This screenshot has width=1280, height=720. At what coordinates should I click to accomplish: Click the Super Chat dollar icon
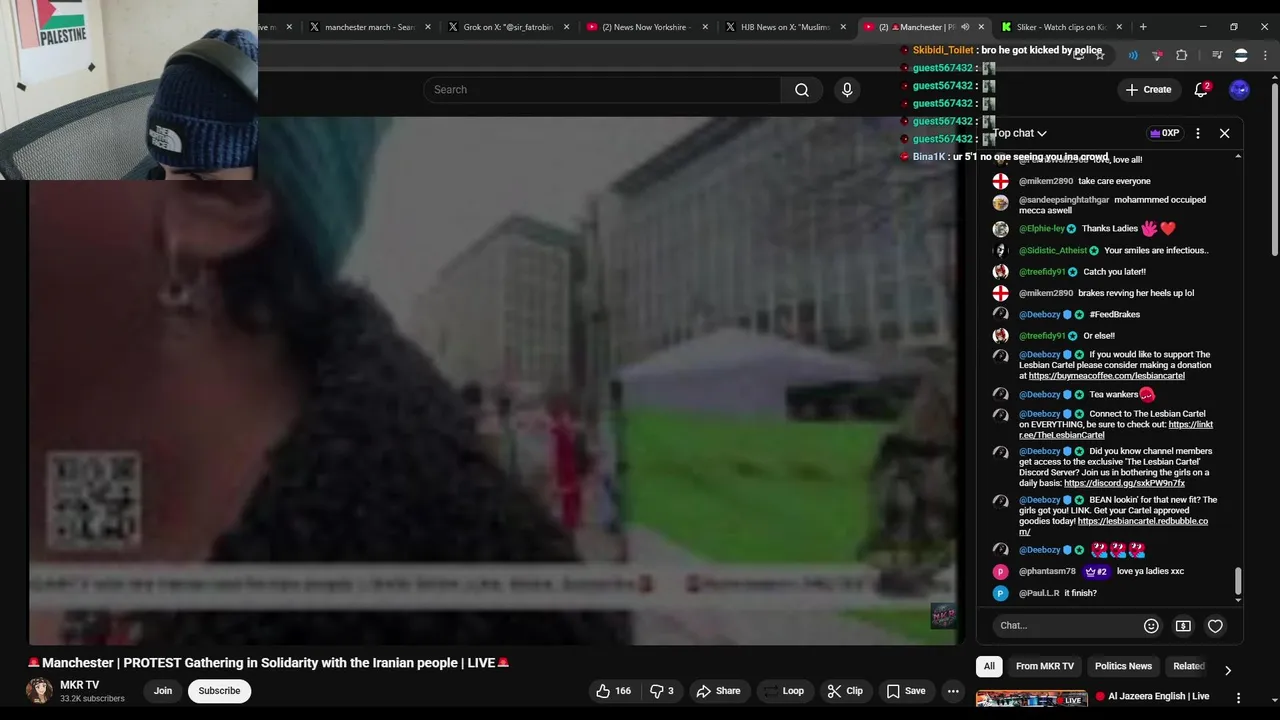pyautogui.click(x=1183, y=626)
